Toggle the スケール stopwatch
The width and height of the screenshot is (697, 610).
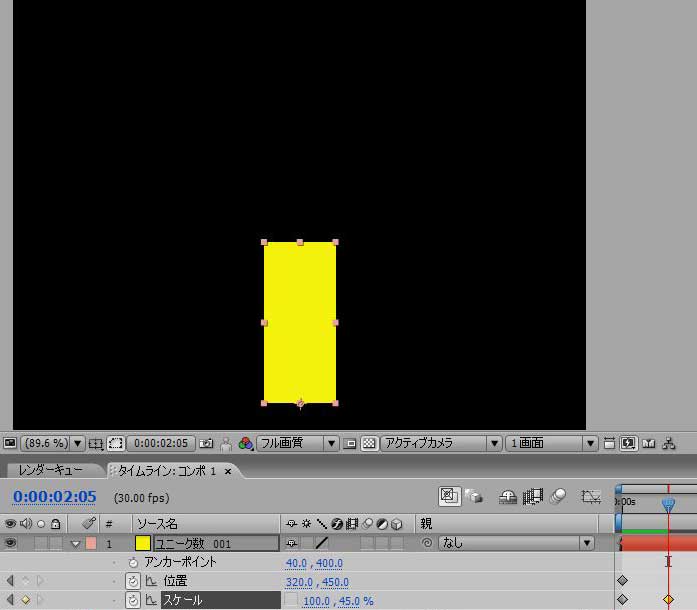click(133, 600)
